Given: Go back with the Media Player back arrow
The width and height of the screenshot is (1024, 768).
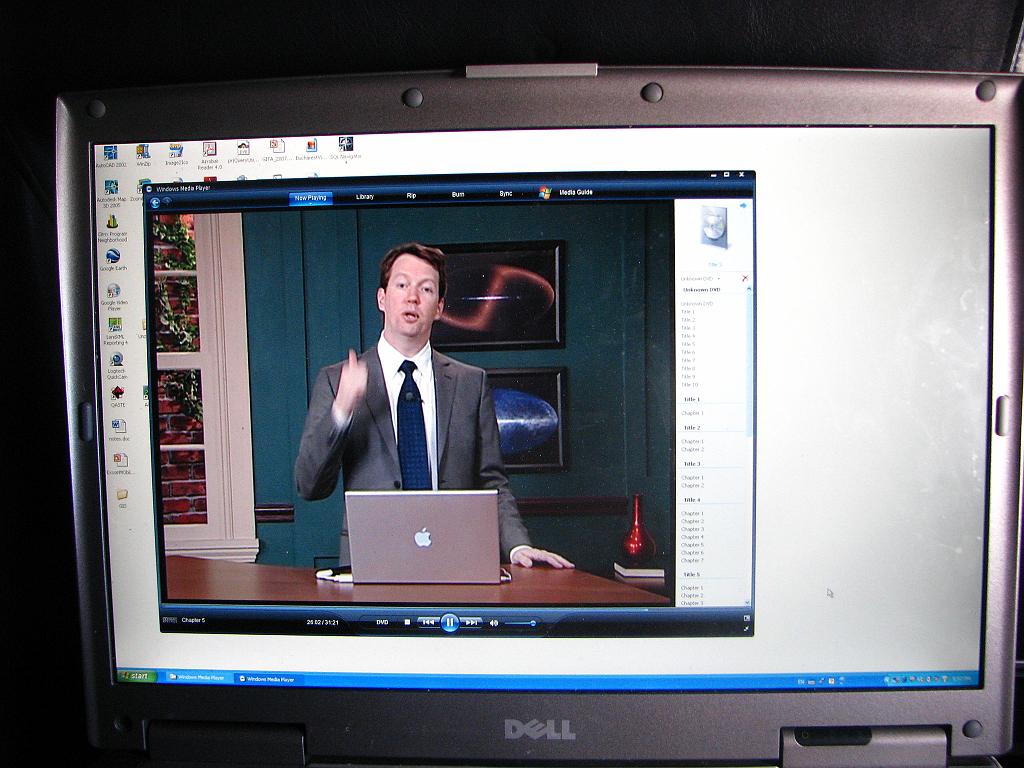Looking at the screenshot, I should (155, 203).
